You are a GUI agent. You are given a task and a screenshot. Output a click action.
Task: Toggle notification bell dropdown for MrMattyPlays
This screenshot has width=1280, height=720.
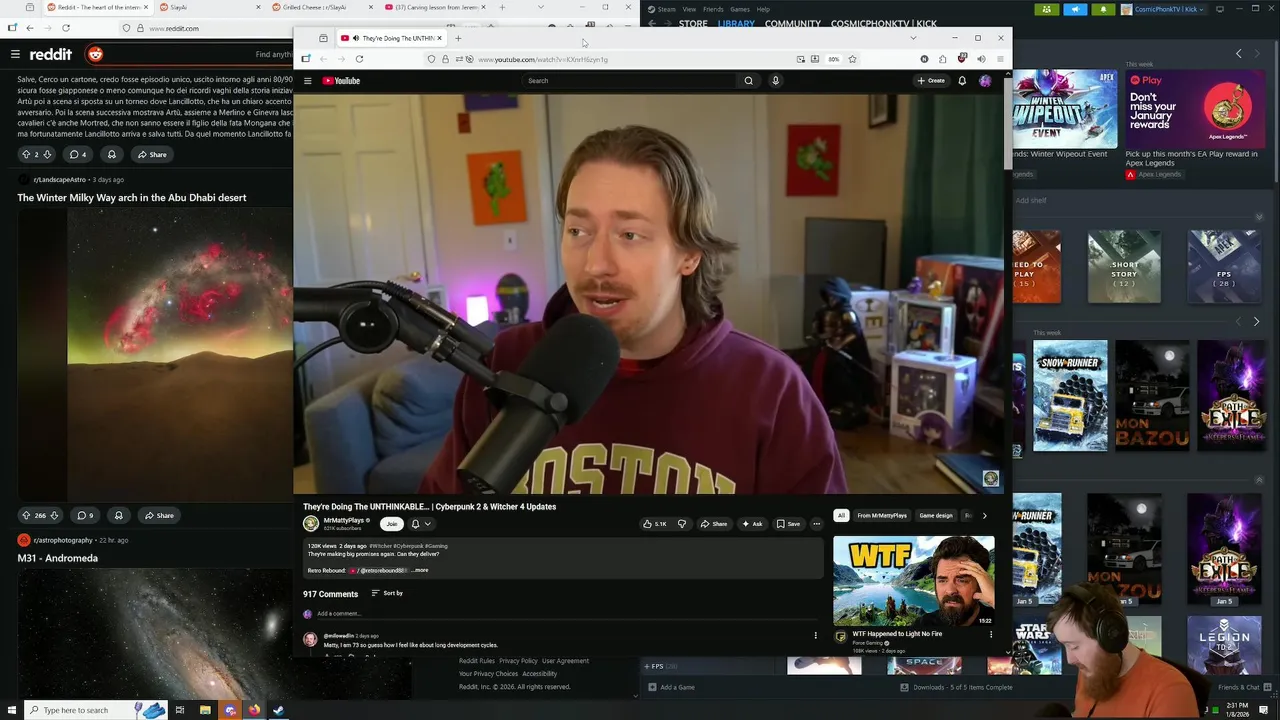[420, 524]
